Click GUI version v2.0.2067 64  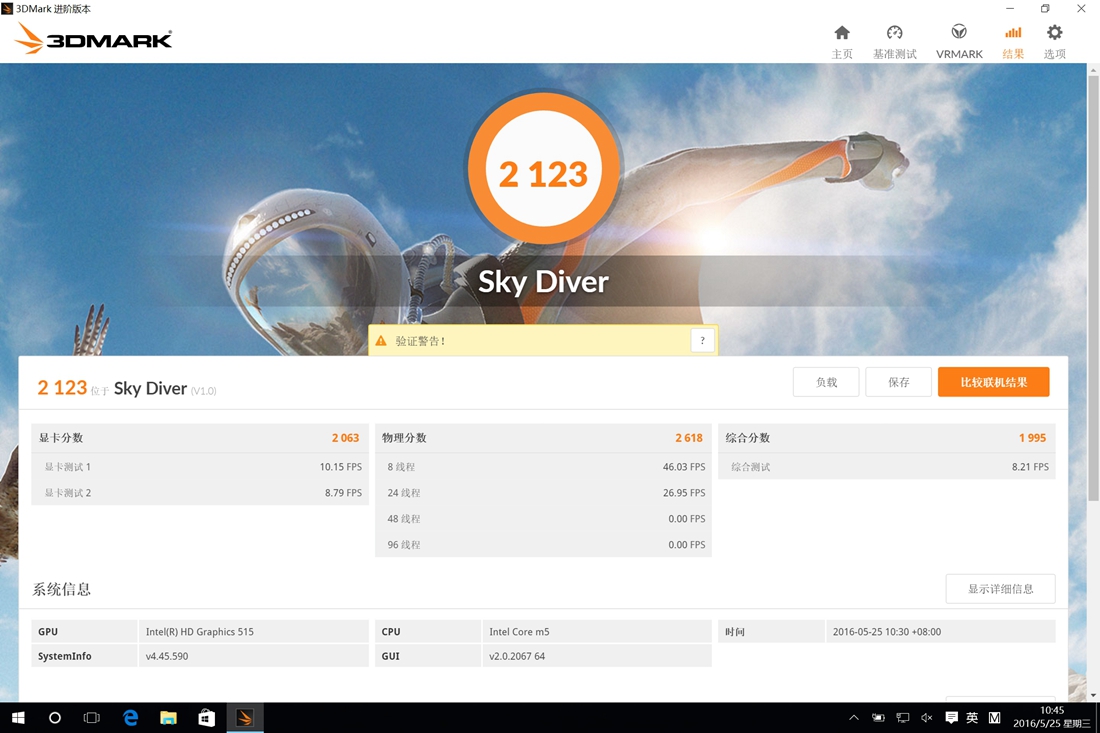[x=517, y=656]
